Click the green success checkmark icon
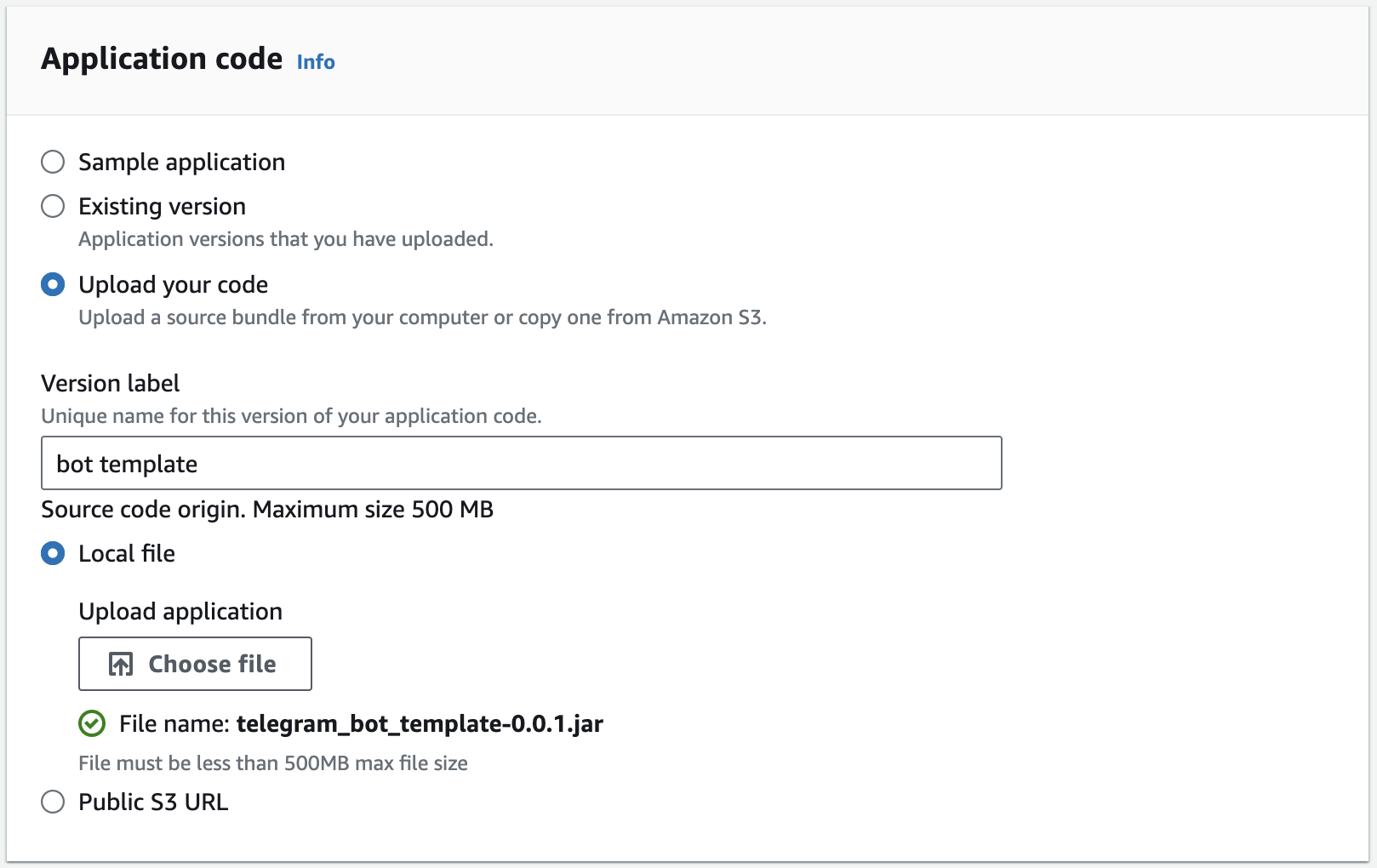 point(92,723)
